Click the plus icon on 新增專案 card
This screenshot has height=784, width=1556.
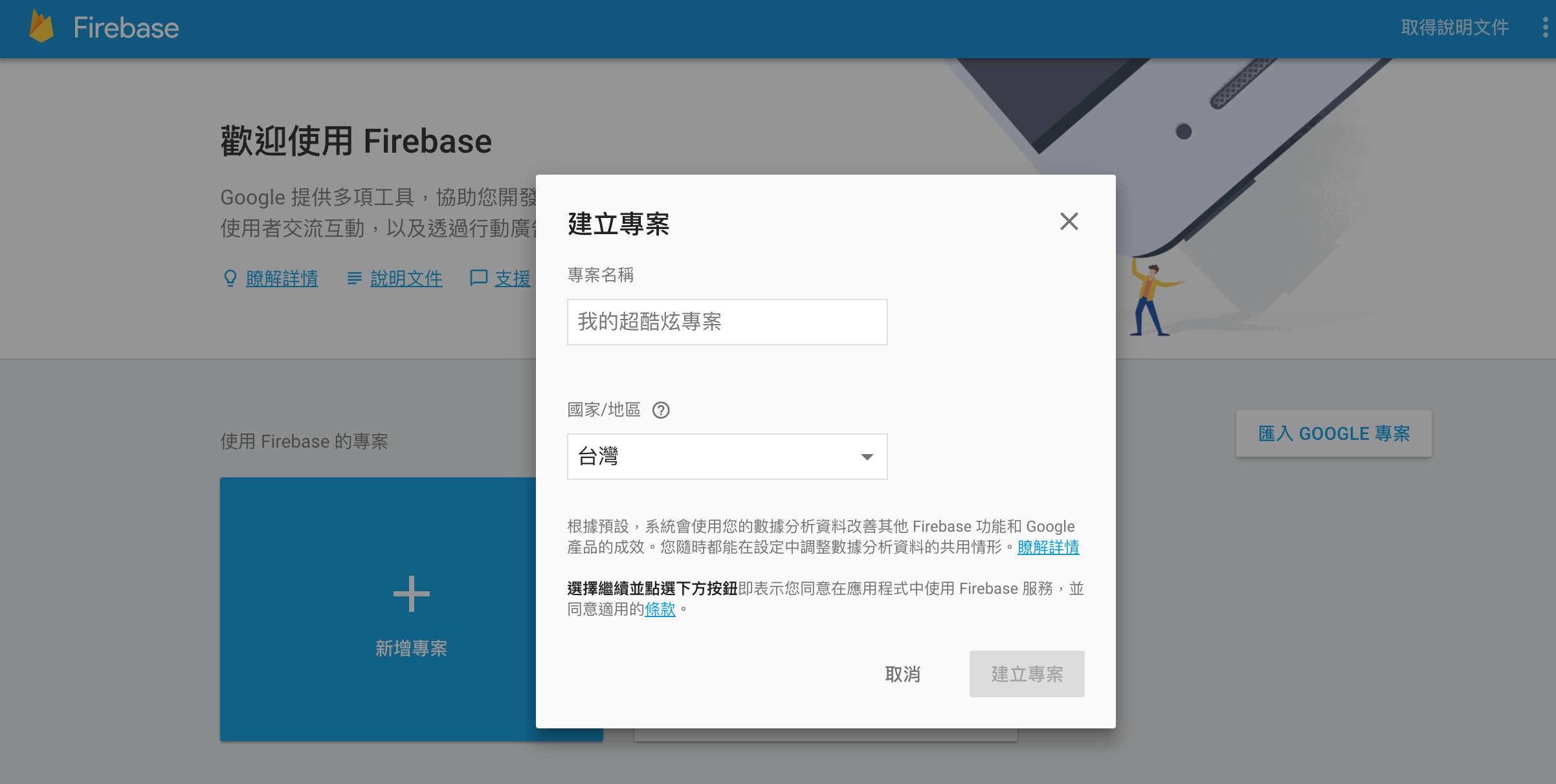click(411, 594)
